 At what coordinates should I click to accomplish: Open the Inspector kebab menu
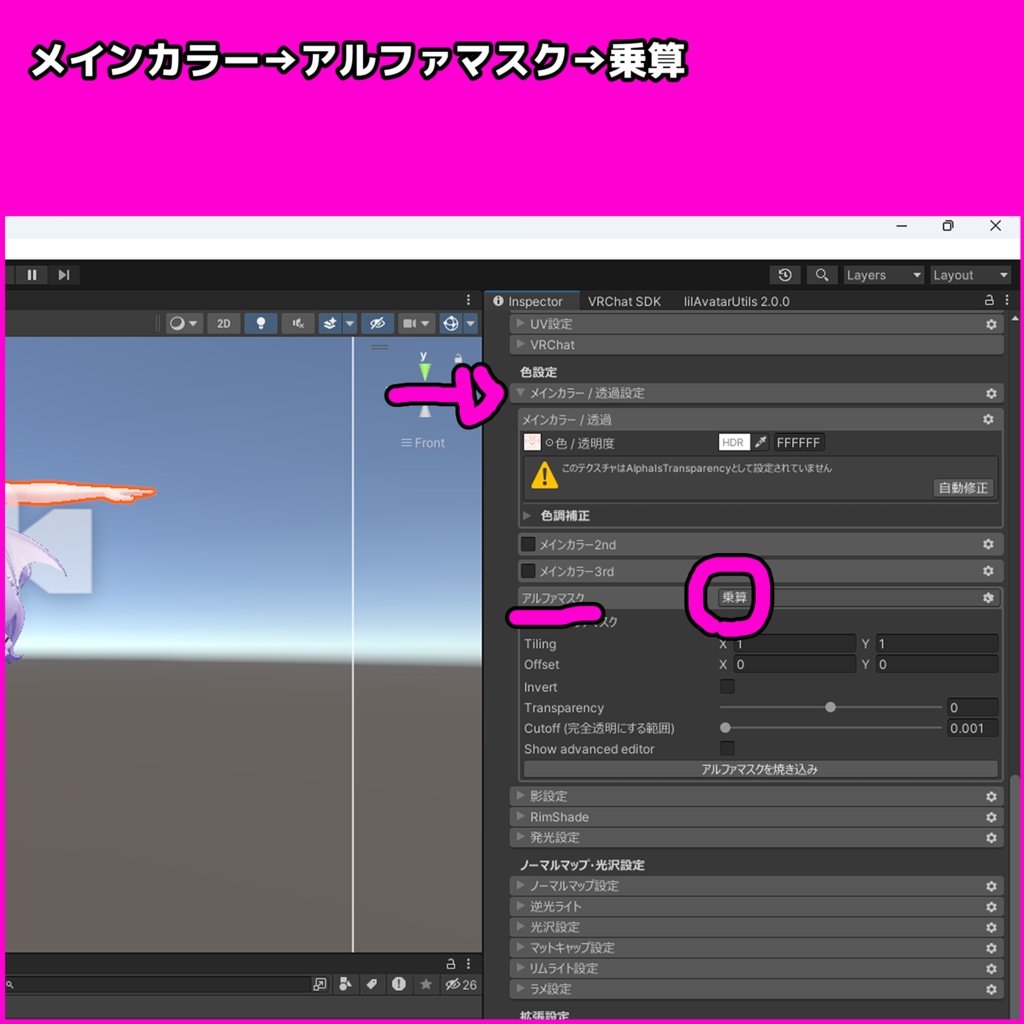click(x=1007, y=300)
